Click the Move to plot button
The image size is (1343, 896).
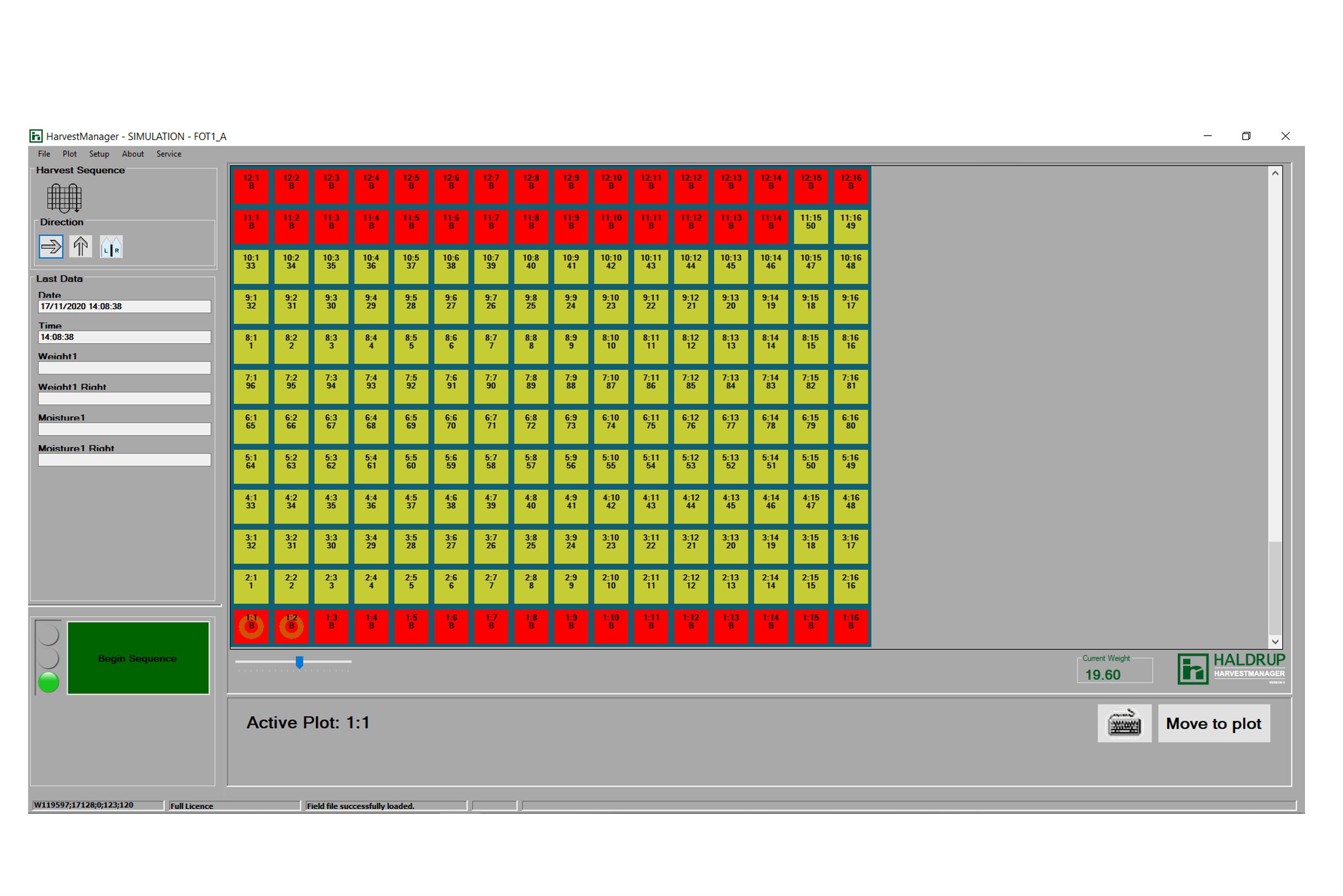(1213, 724)
